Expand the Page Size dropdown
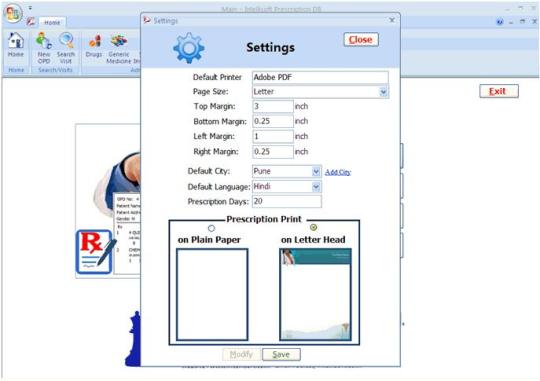The height and width of the screenshot is (381, 540). 383,92
